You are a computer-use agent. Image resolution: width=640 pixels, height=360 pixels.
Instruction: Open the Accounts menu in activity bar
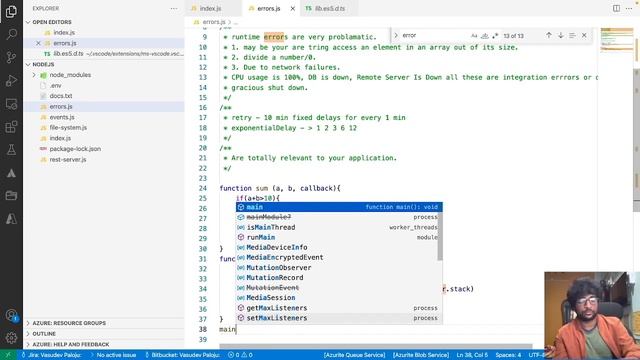11,315
